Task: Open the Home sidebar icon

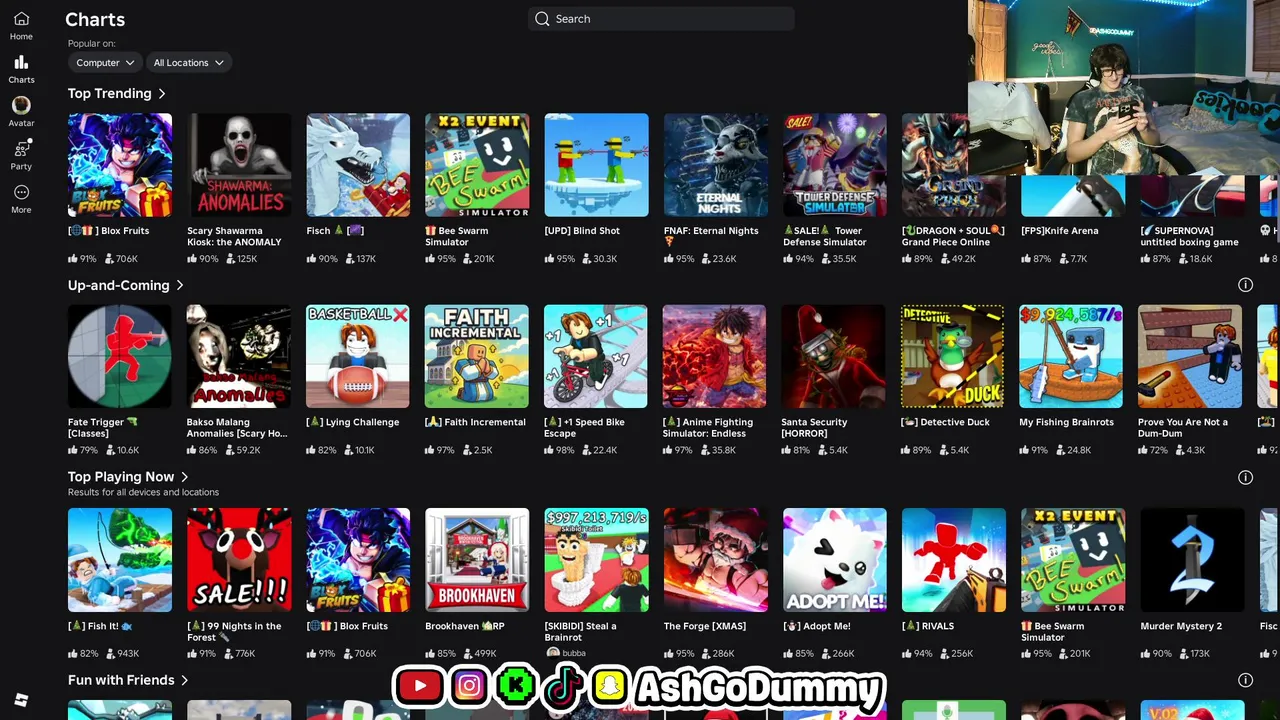Action: pyautogui.click(x=21, y=19)
